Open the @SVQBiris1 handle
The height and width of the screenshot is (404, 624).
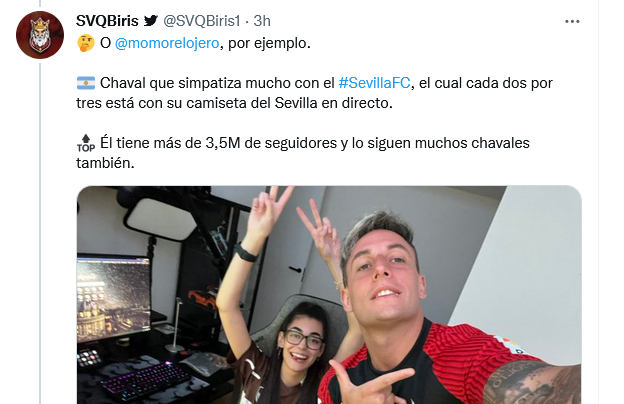pos(202,21)
